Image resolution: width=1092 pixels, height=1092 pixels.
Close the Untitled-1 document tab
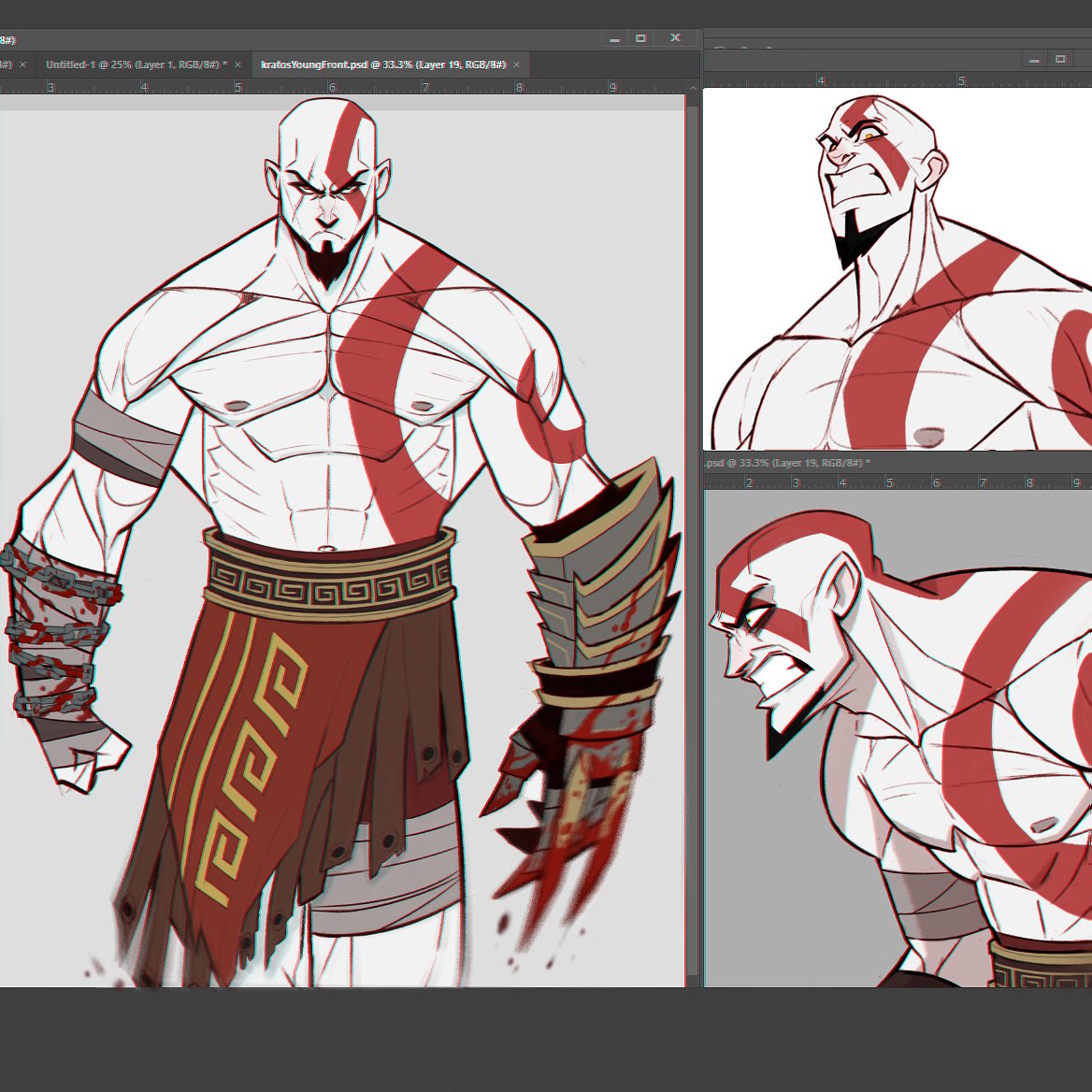237,65
